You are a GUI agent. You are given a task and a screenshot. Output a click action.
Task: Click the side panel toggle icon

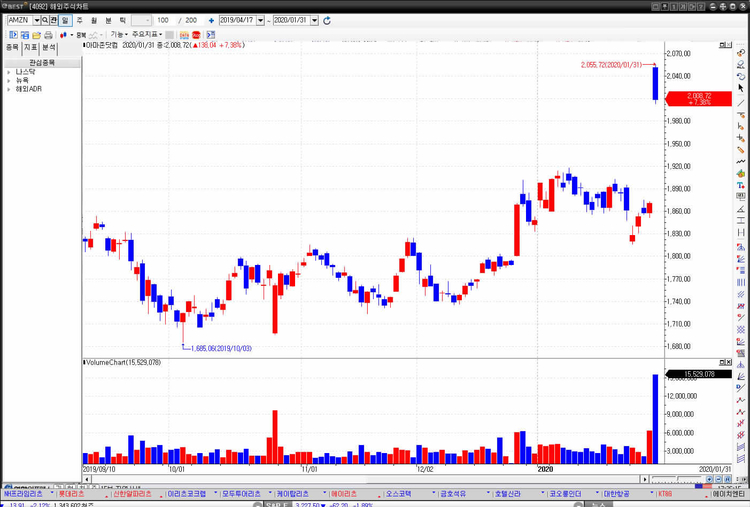13,35
